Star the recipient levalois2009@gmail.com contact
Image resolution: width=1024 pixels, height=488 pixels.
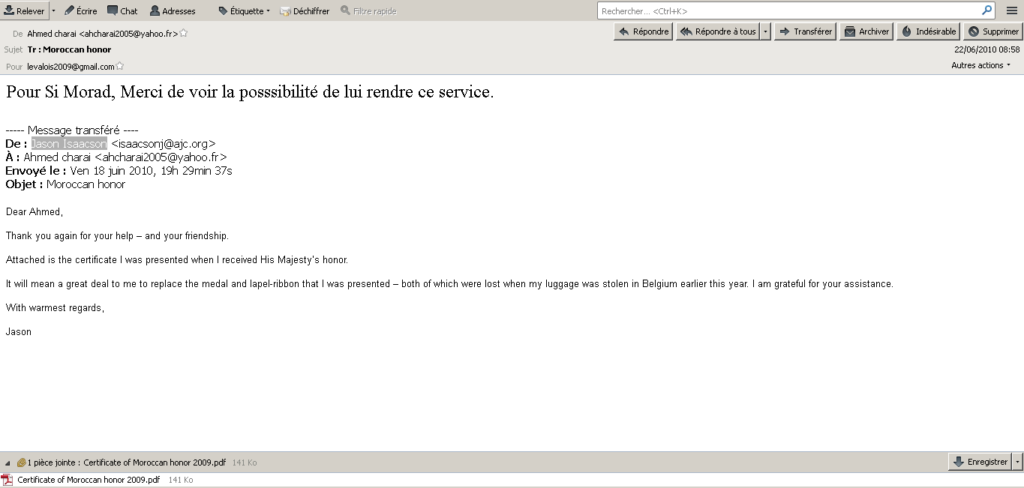120,67
